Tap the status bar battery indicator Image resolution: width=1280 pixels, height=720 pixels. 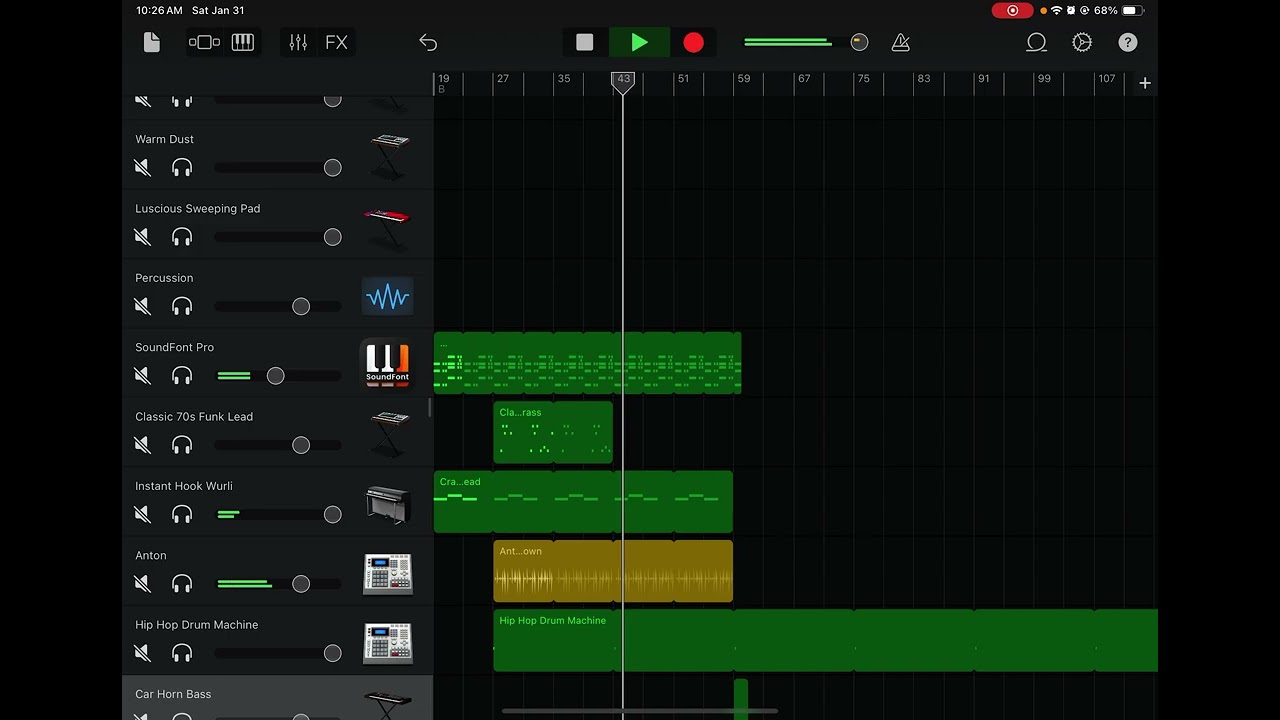tap(1131, 10)
